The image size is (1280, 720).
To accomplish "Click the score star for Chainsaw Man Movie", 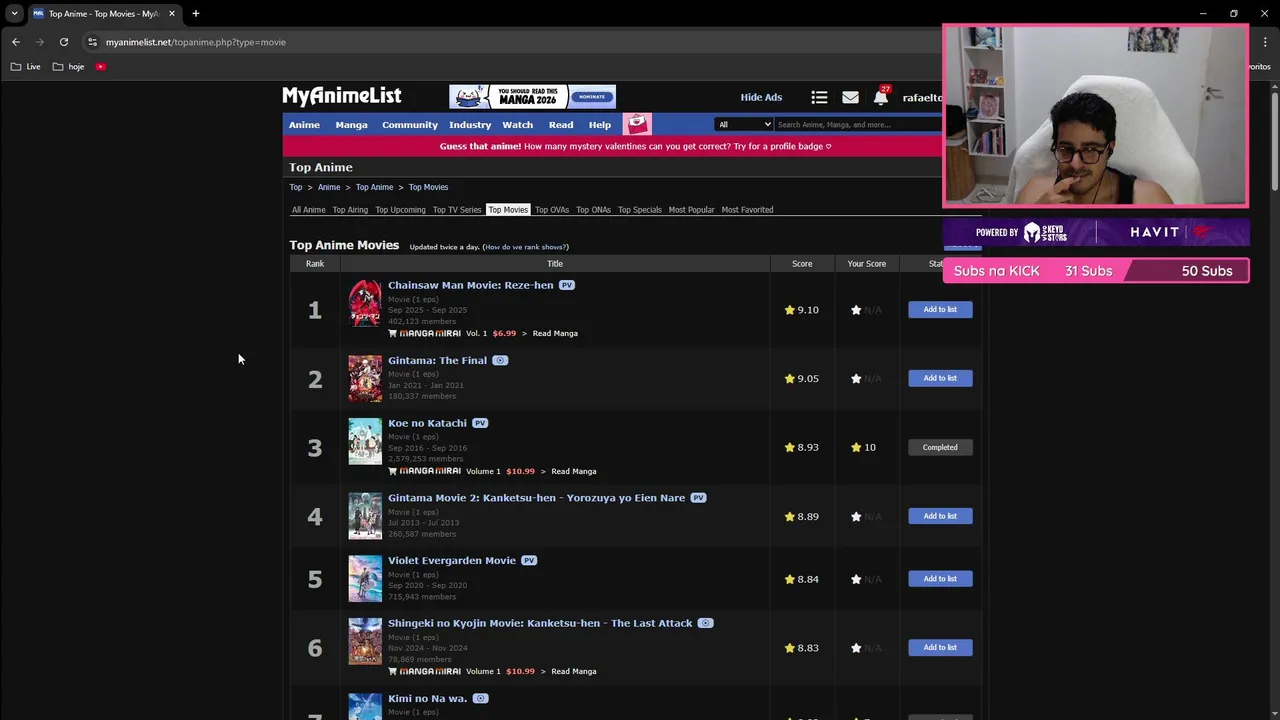I will tap(789, 310).
